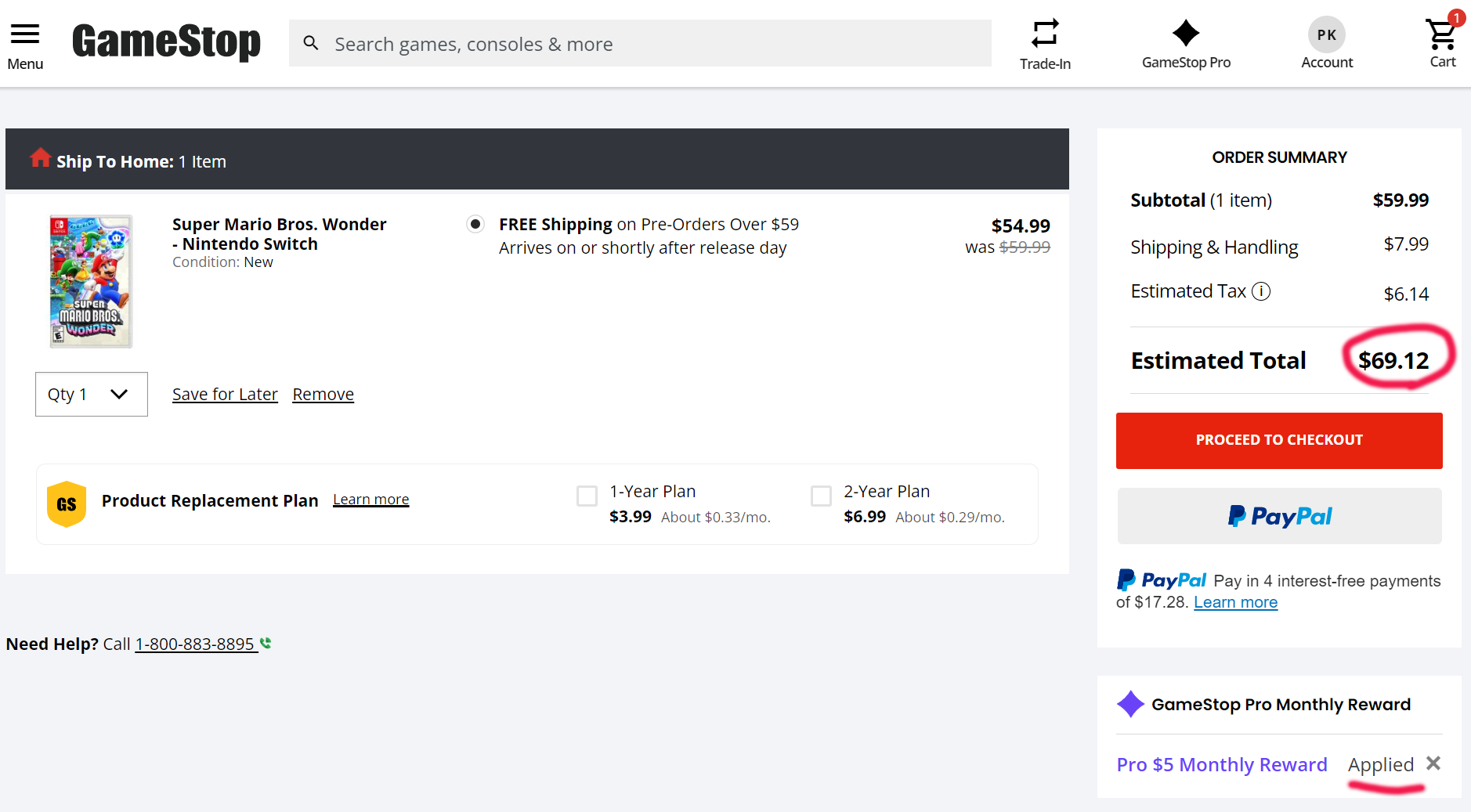Viewport: 1471px width, 812px height.
Task: Click the Shipping & Handling $7.99 value
Action: pyautogui.click(x=1406, y=244)
